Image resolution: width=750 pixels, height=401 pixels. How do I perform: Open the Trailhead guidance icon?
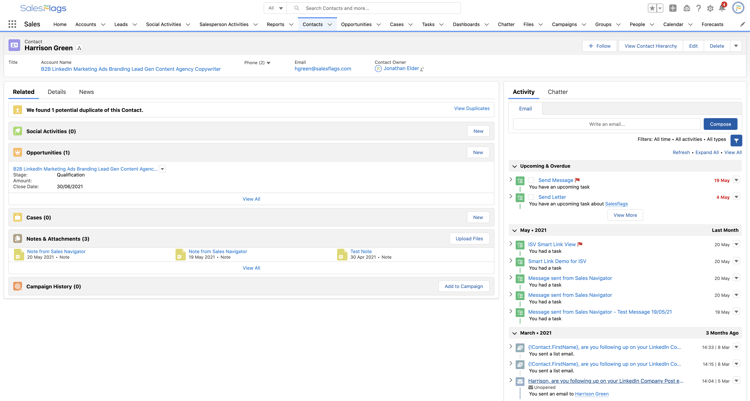686,8
